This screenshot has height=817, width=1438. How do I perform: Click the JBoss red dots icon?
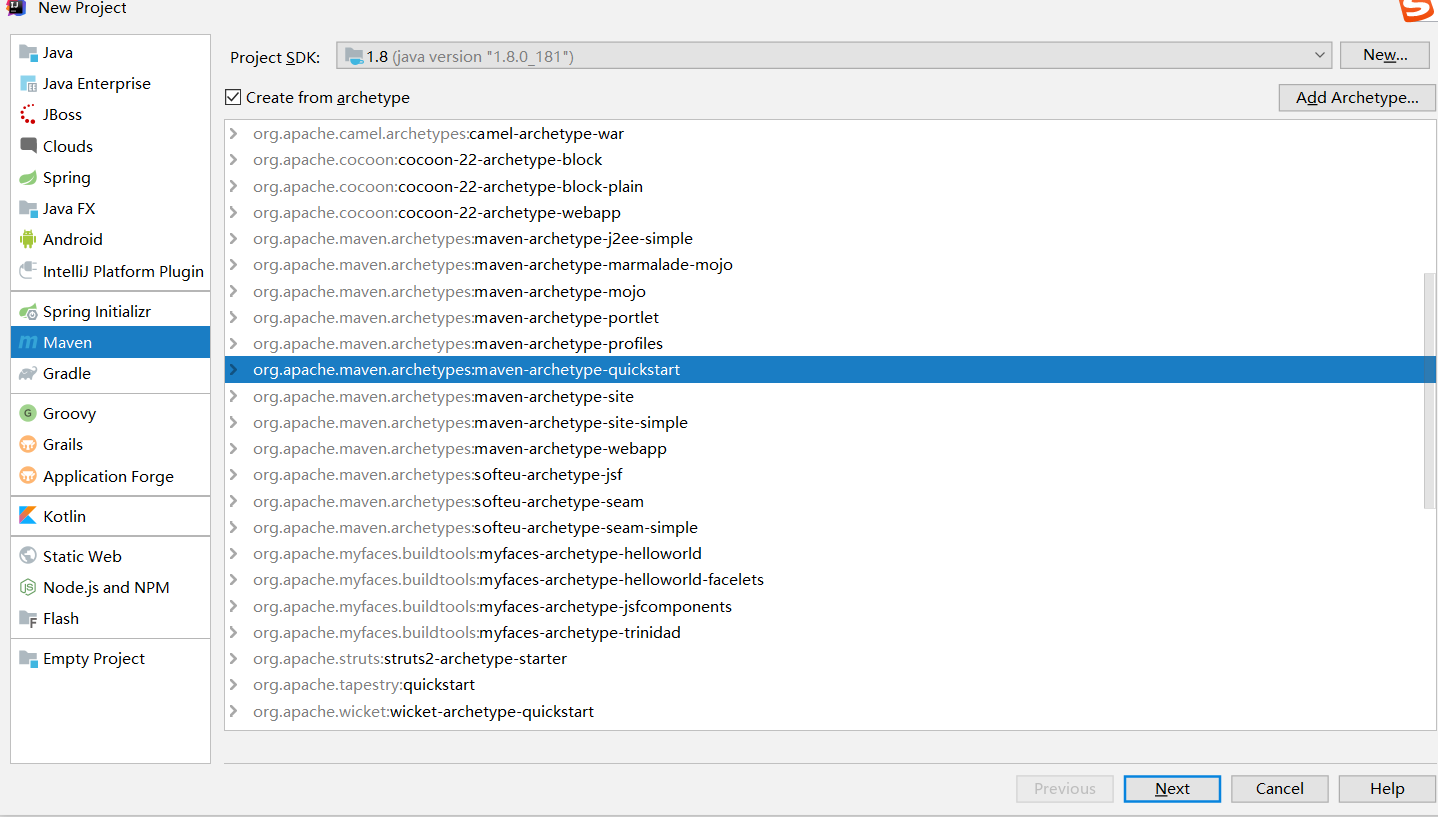click(28, 115)
